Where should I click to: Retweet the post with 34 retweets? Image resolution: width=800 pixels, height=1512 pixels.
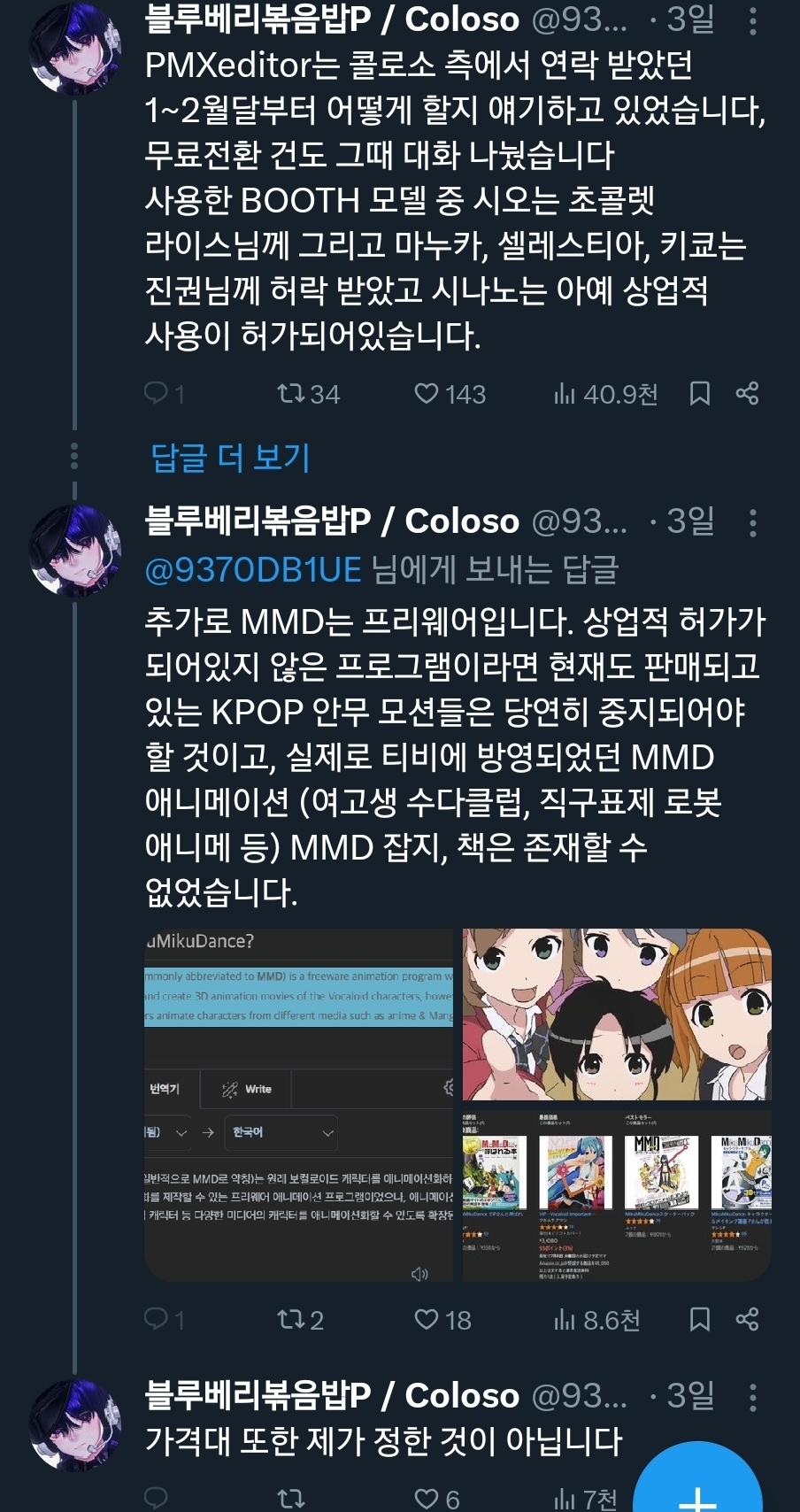[x=308, y=394]
